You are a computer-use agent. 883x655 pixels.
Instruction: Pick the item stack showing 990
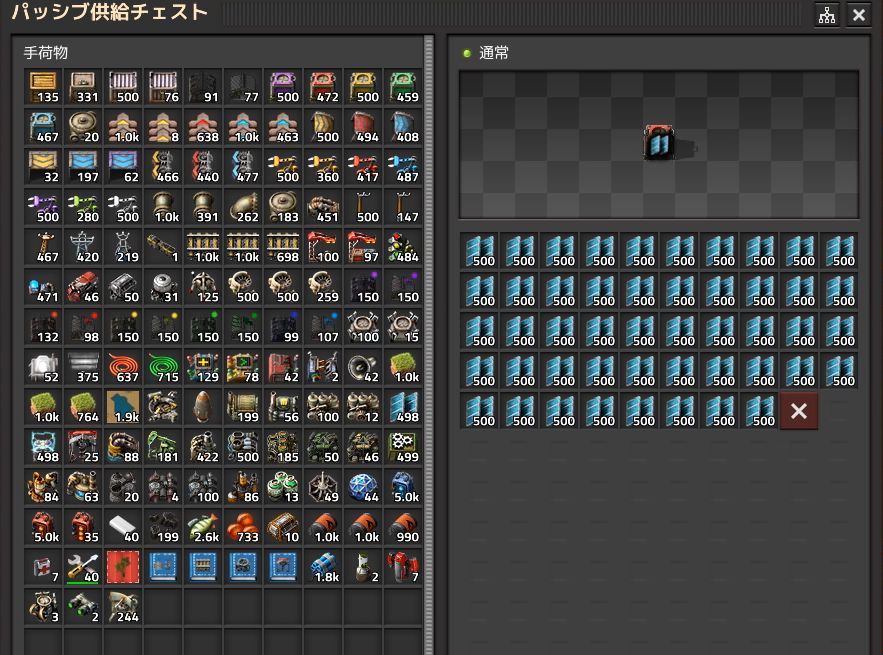[403, 527]
